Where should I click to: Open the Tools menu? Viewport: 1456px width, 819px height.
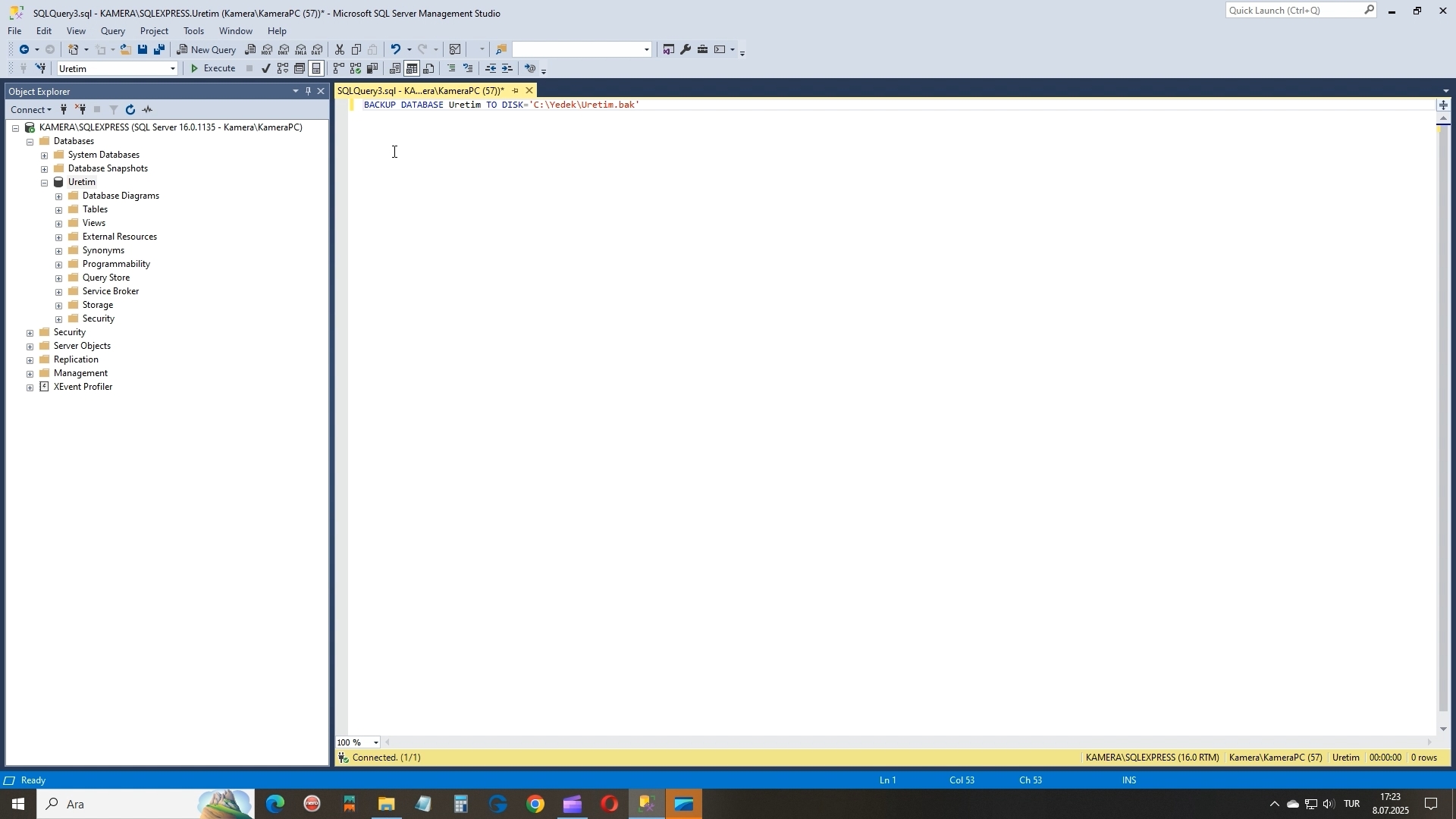tap(193, 31)
